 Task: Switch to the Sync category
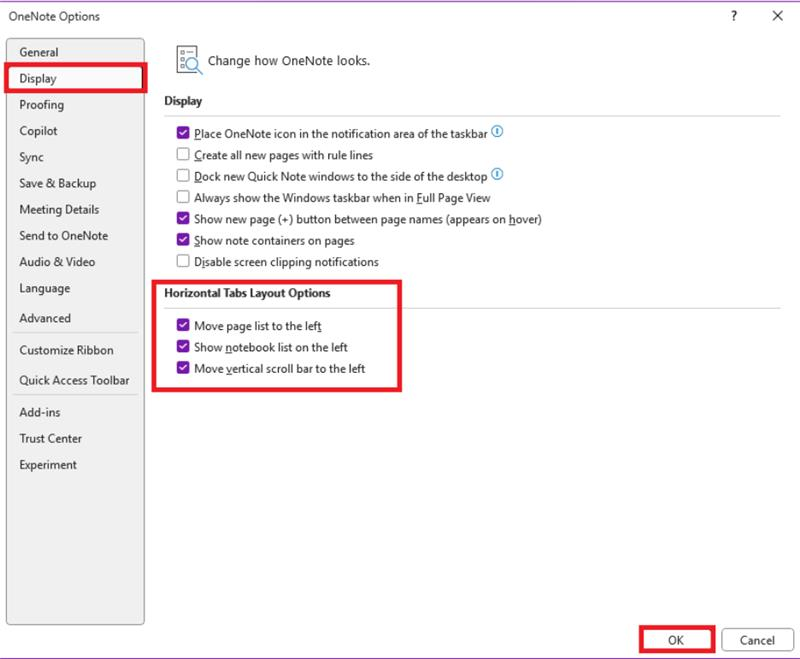point(75,157)
